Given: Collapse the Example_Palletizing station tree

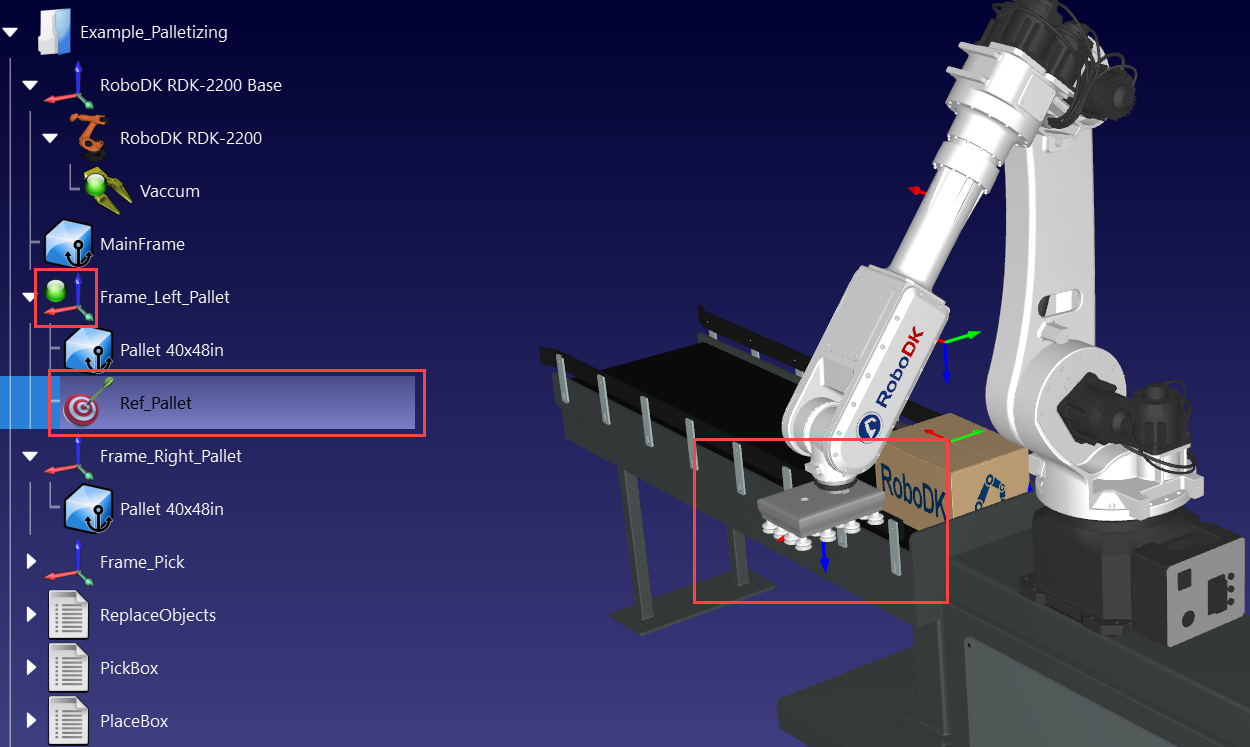Looking at the screenshot, I should 11,33.
